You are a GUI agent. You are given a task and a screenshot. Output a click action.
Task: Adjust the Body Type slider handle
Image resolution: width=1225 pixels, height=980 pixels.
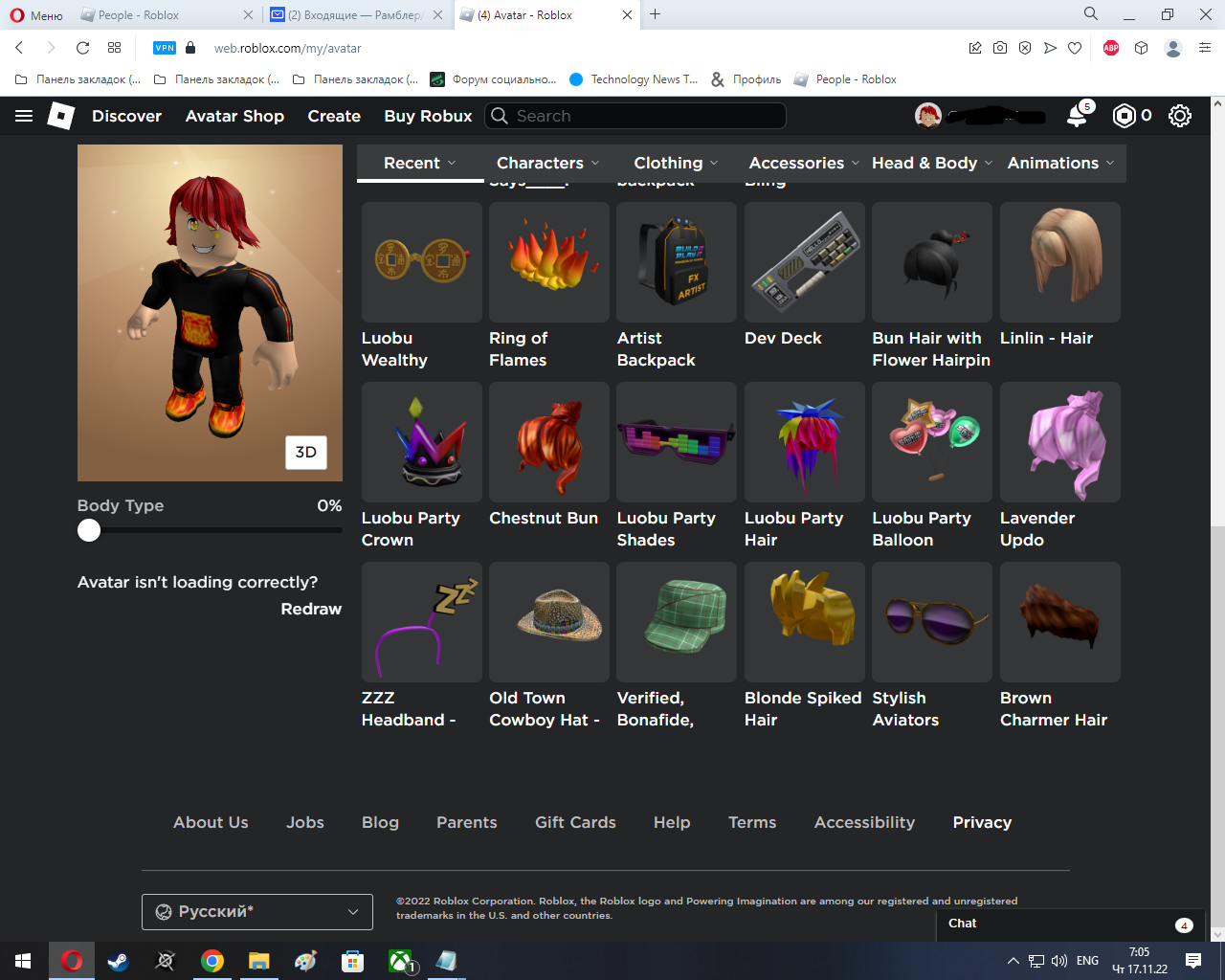89,530
